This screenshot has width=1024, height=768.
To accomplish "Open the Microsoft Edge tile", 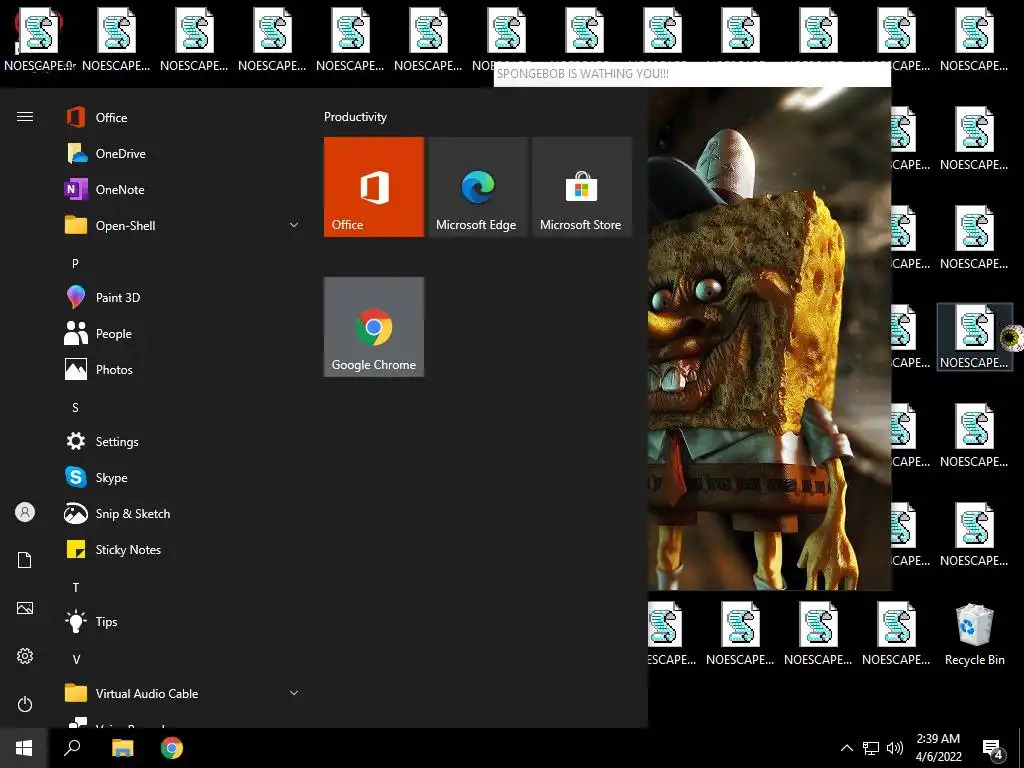I will click(477, 187).
